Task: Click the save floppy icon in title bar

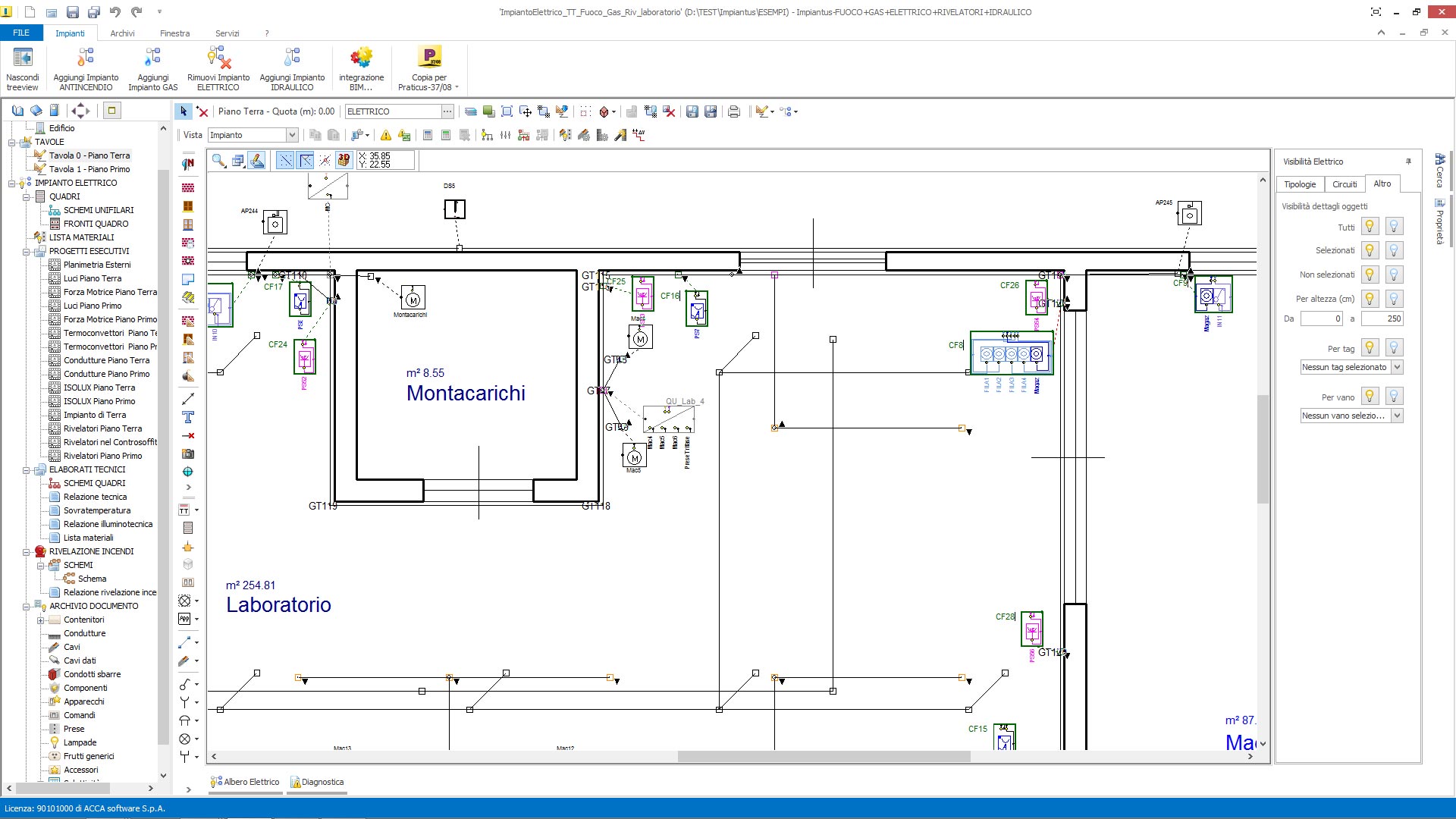Action: tap(73, 11)
